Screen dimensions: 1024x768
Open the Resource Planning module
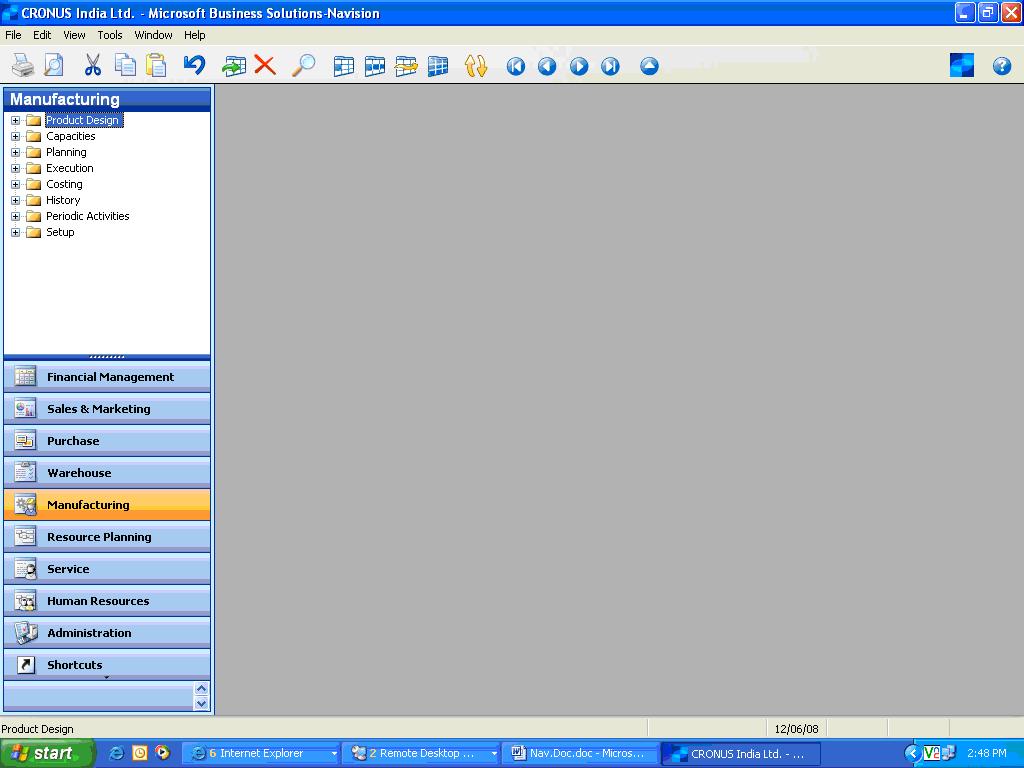pos(107,537)
